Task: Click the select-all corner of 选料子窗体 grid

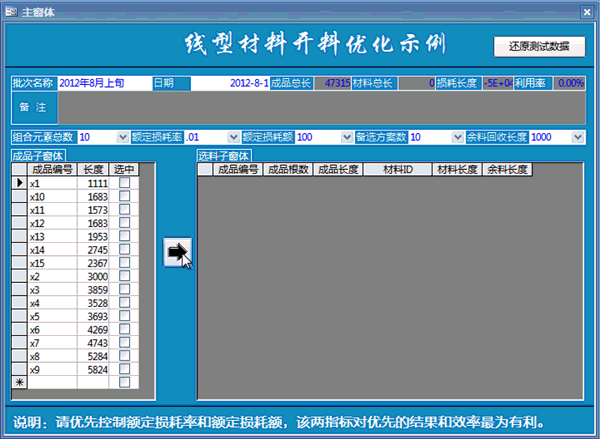Action: pos(205,169)
